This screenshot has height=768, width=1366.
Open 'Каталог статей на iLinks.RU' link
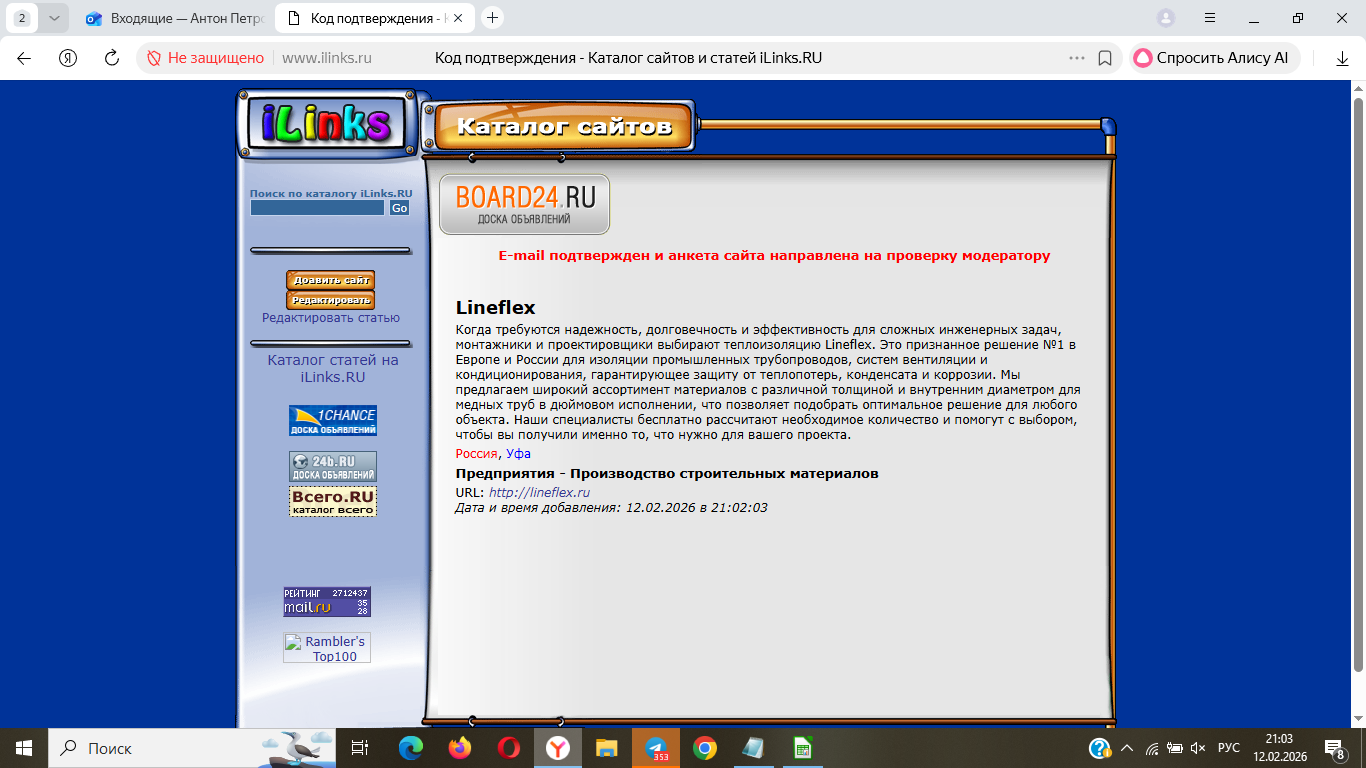(333, 369)
